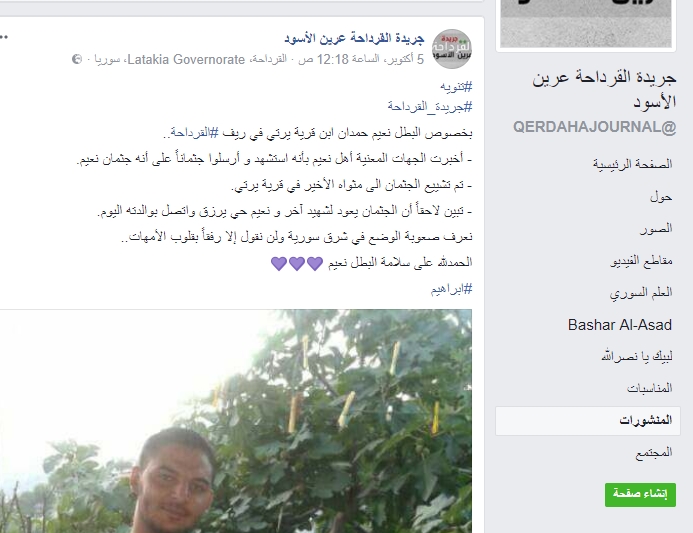
Task: Click the page cover image thumbnail
Action: point(586,24)
